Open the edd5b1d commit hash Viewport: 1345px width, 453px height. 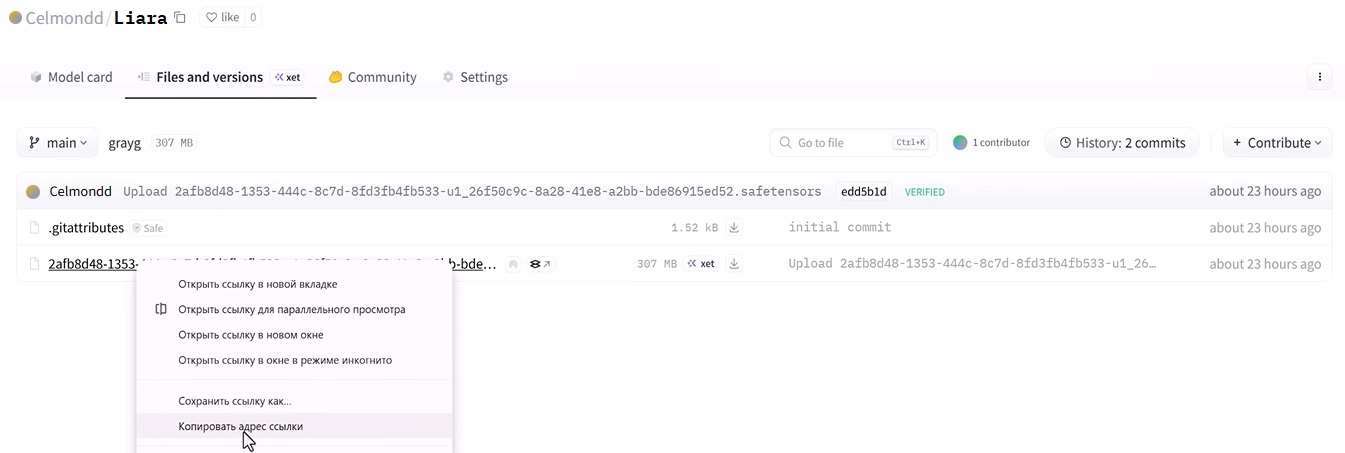coord(863,191)
